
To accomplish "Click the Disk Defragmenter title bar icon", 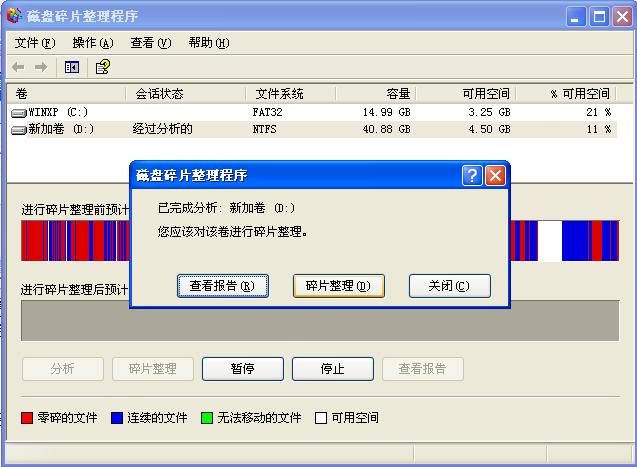I will [x=15, y=16].
